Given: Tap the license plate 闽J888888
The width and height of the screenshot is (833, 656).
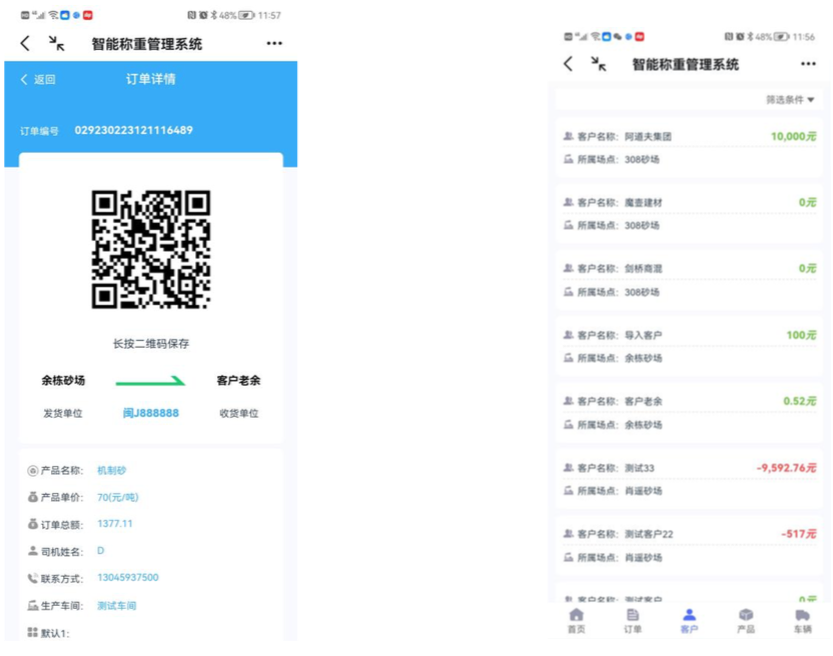Looking at the screenshot, I should pos(151,413).
